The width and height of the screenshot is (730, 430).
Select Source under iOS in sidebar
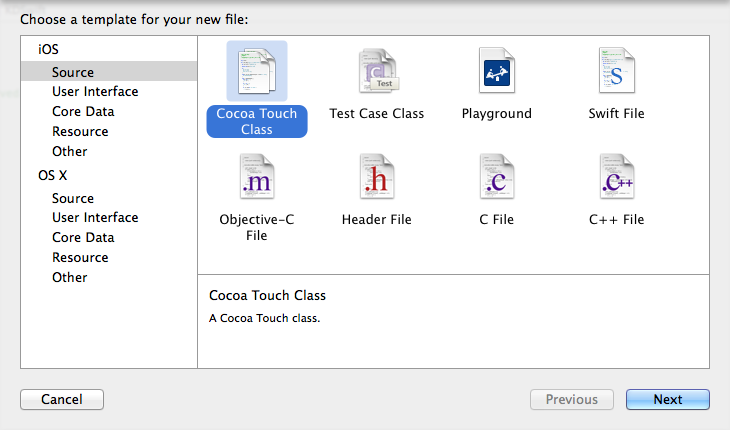coord(73,72)
